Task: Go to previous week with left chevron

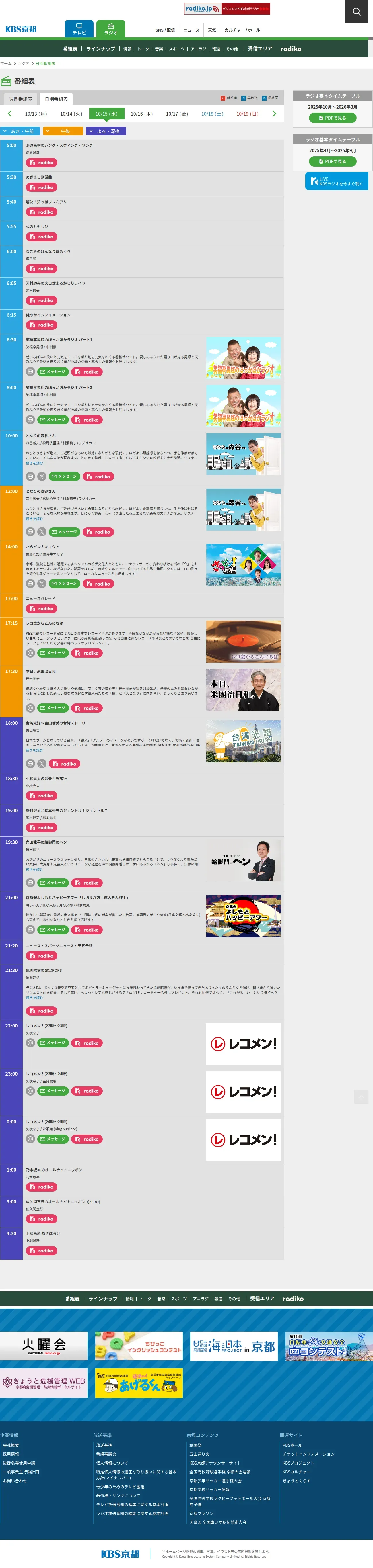Action: (x=9, y=113)
